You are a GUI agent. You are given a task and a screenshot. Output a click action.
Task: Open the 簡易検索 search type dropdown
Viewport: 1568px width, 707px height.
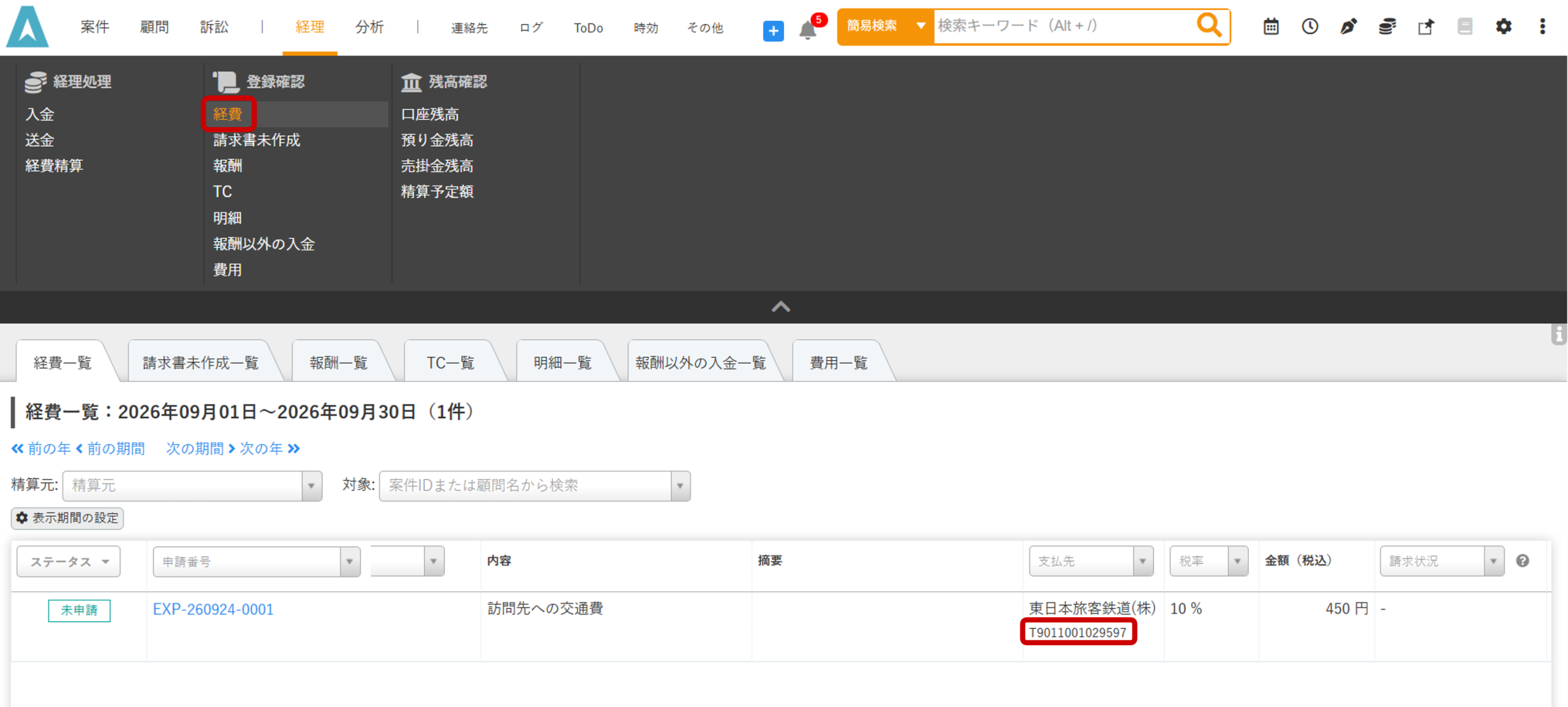pyautogui.click(x=885, y=26)
